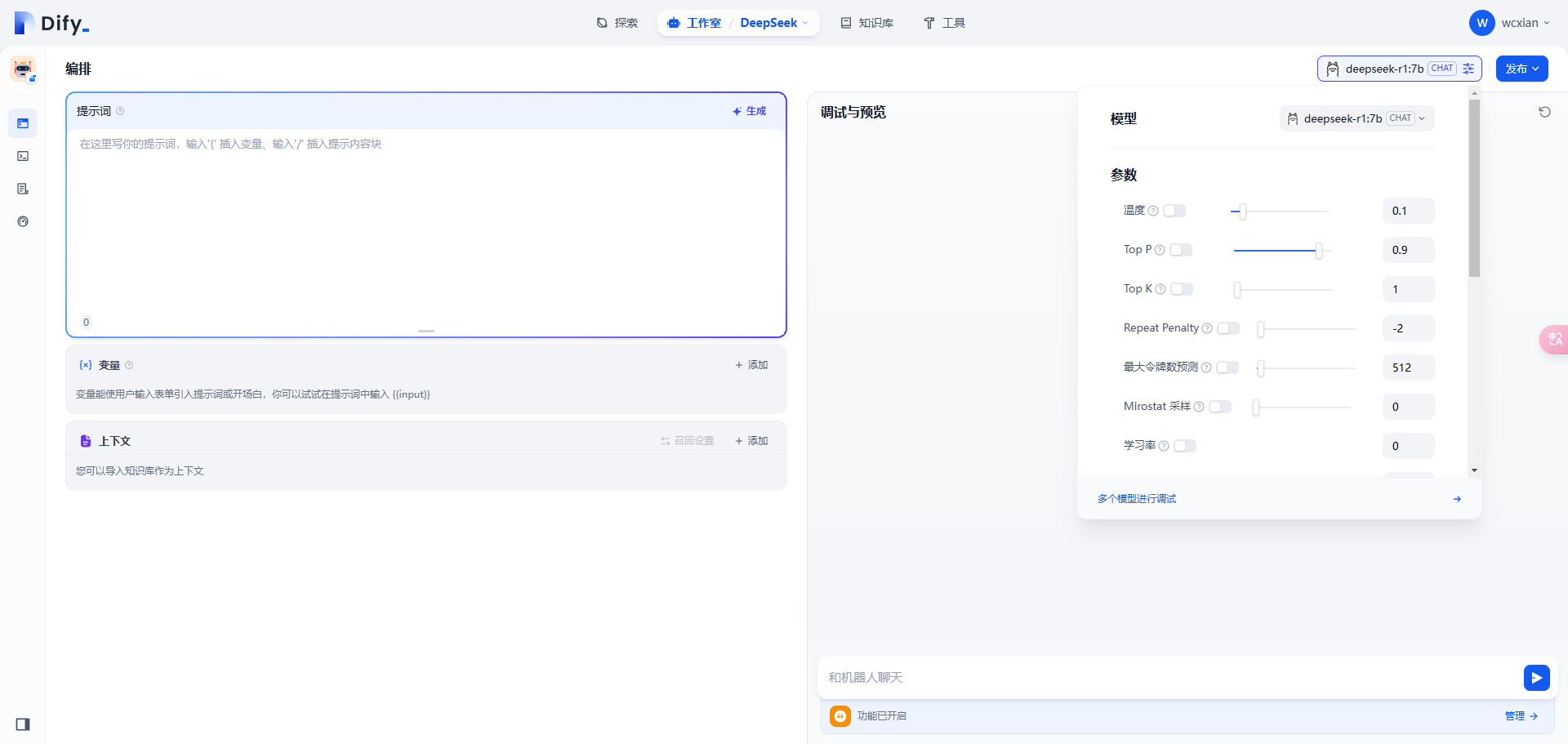Click the 温度 value field showing 0.1

click(x=1408, y=211)
